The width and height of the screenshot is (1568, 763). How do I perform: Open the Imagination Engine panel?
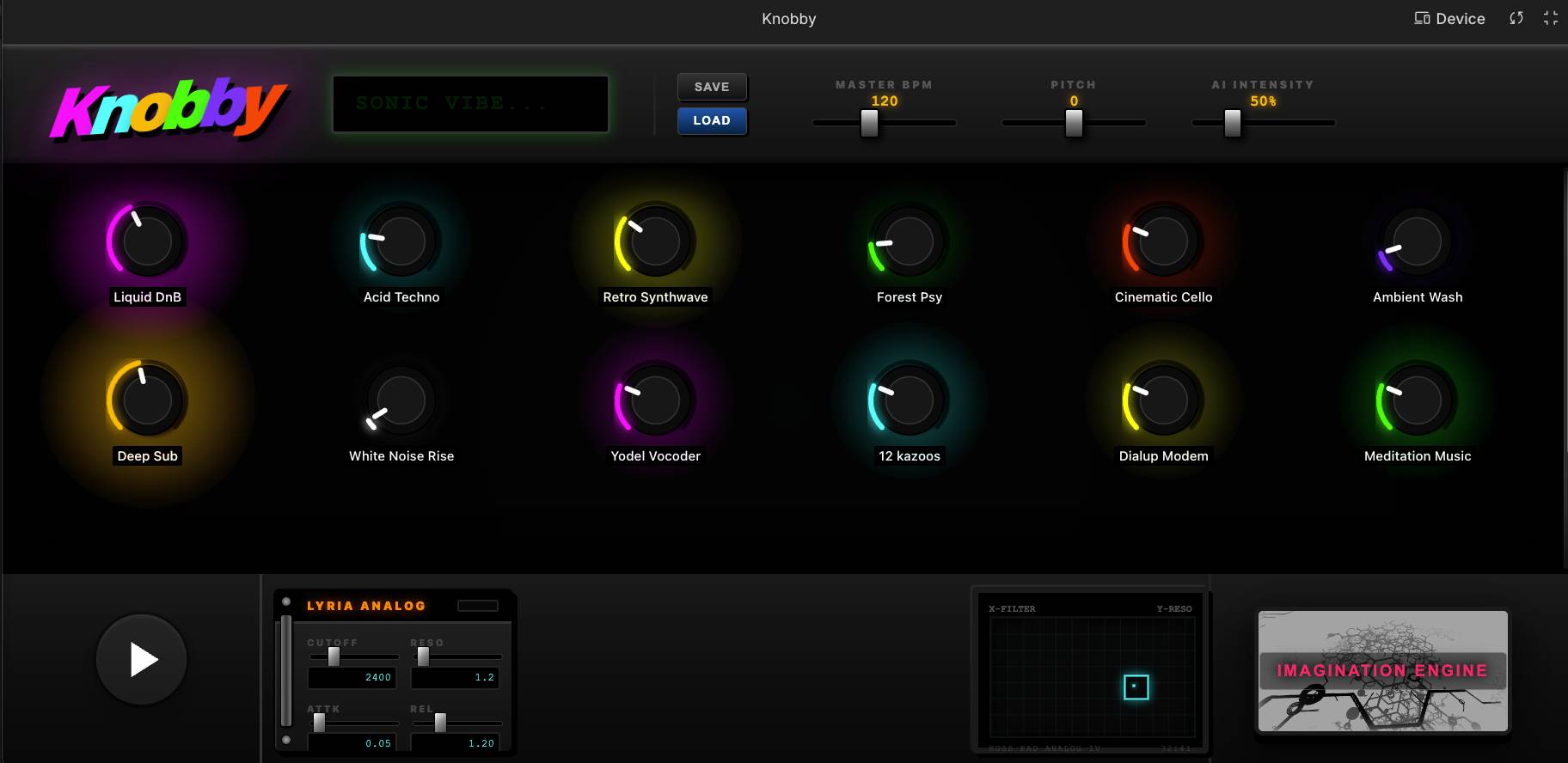pyautogui.click(x=1383, y=671)
